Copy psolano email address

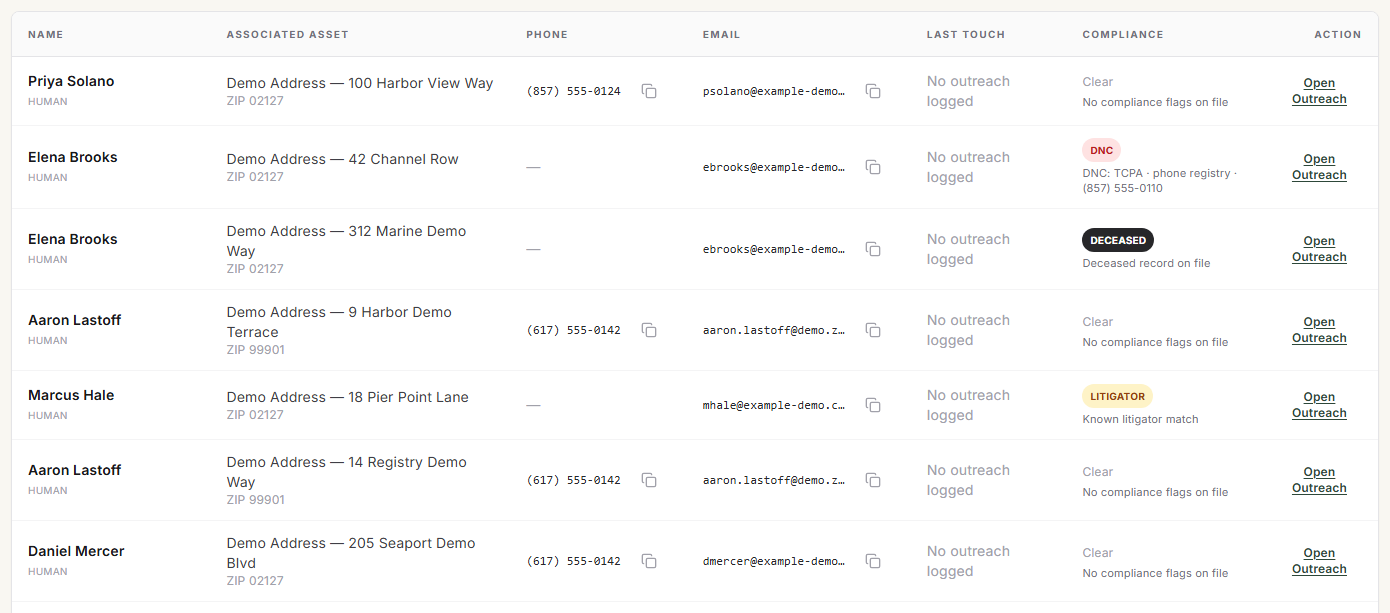click(873, 91)
